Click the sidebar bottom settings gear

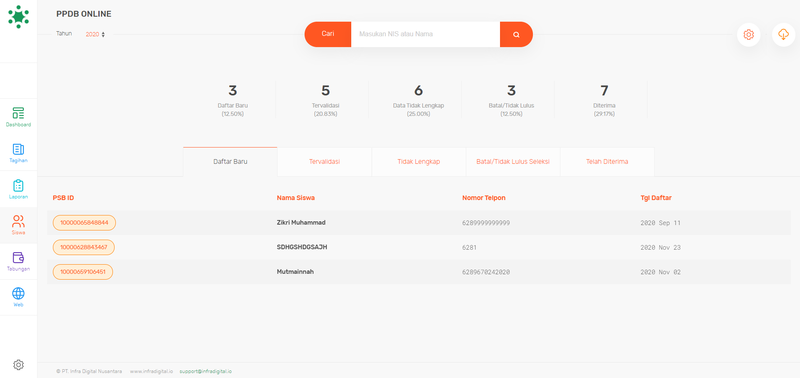[x=18, y=365]
